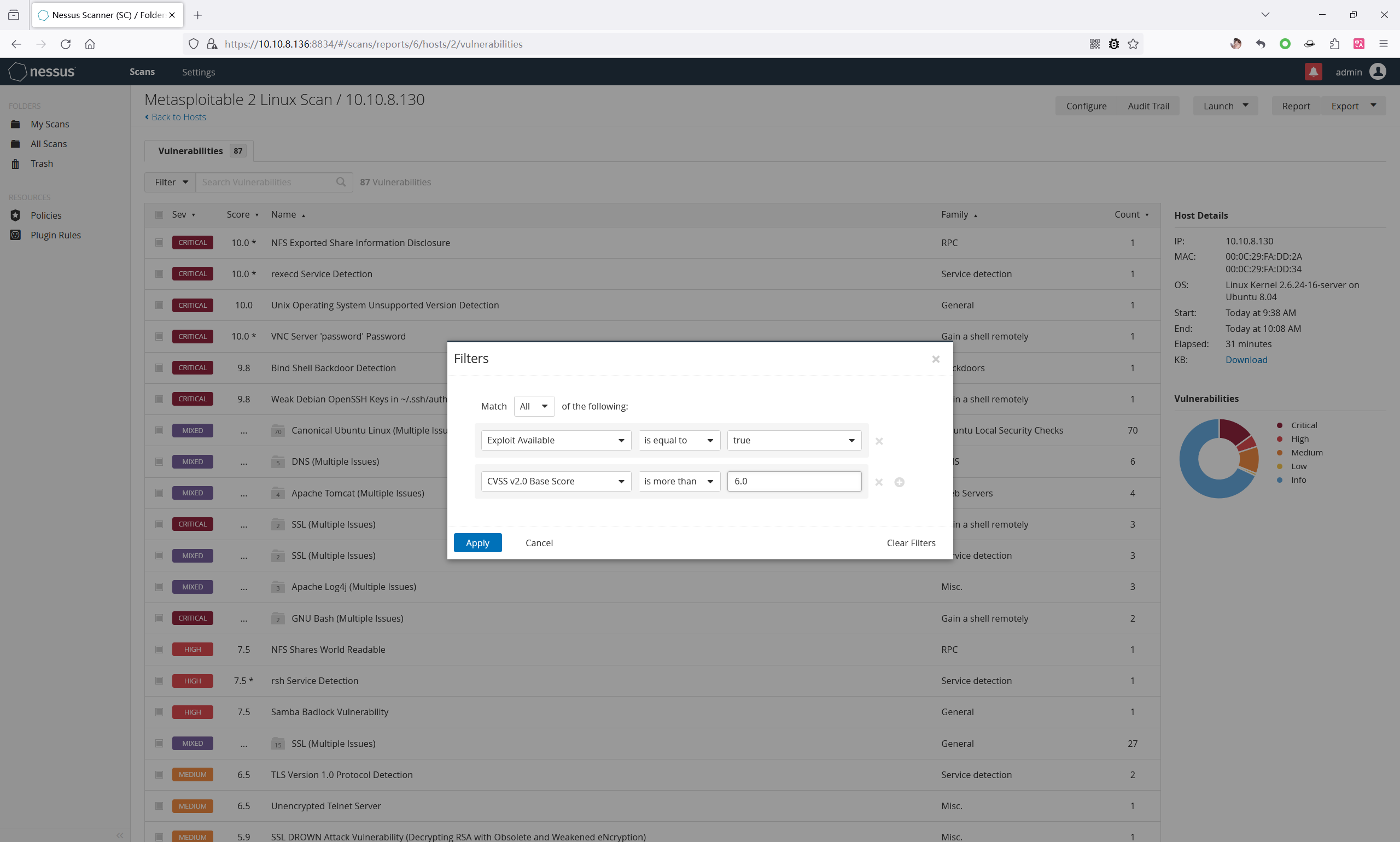Download the KB file

(1246, 360)
